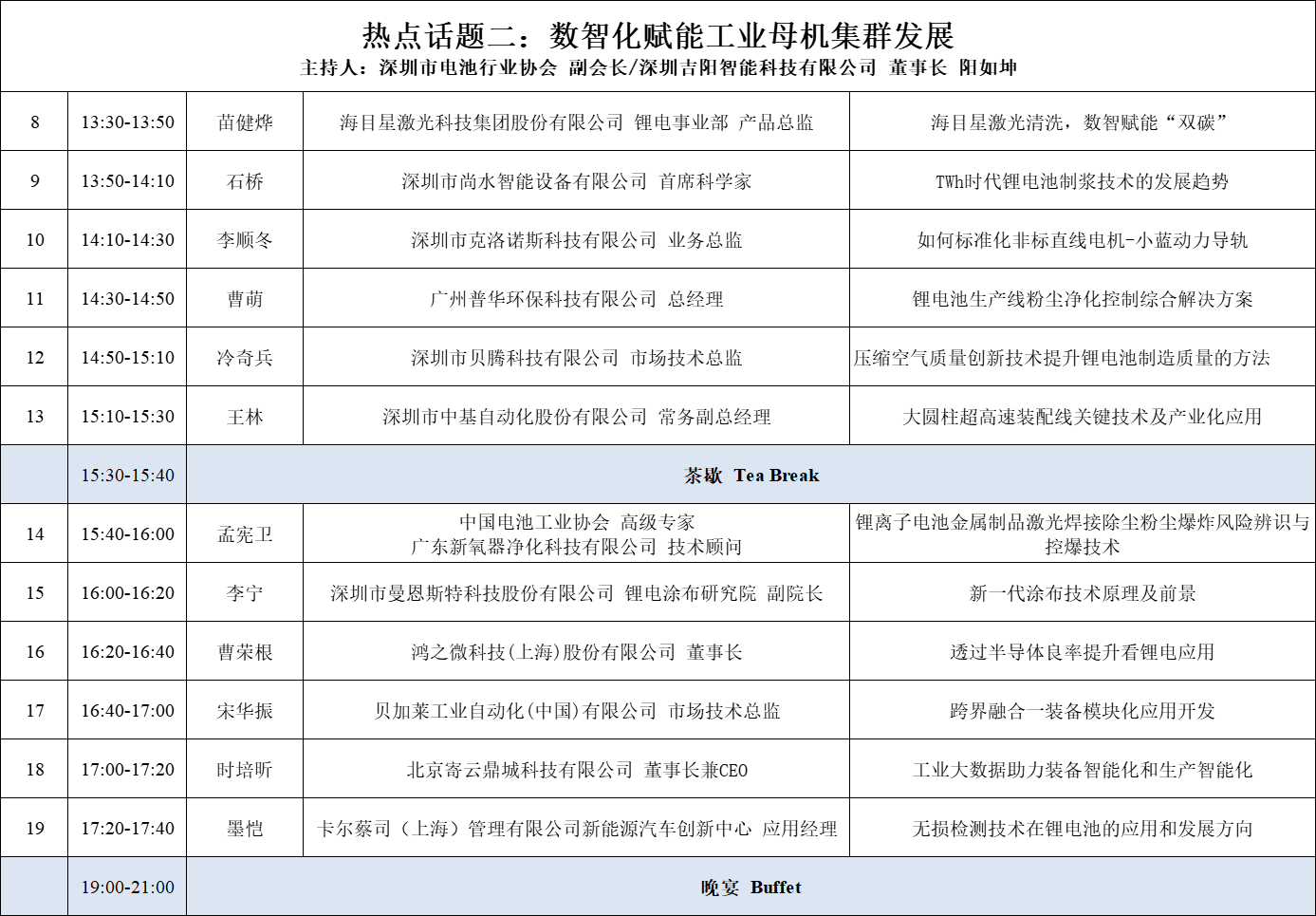Select speaker name 冷奇兵

(245, 357)
